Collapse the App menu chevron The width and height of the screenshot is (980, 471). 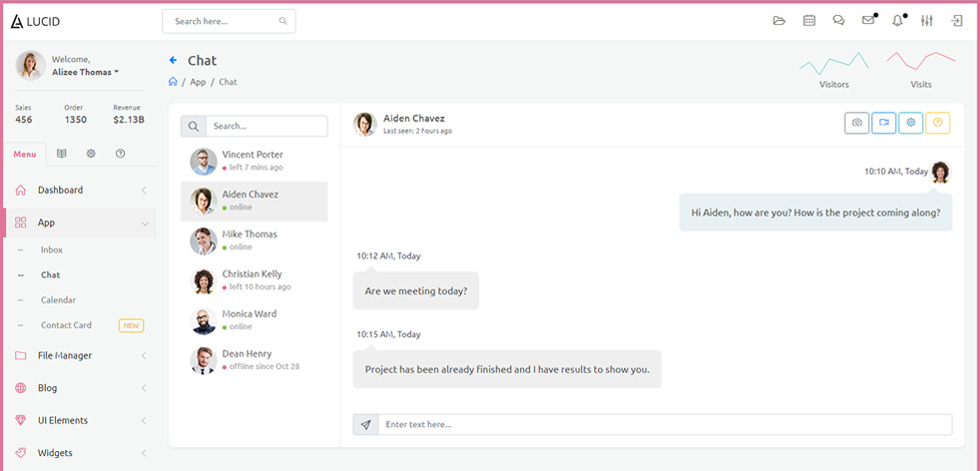[144, 223]
